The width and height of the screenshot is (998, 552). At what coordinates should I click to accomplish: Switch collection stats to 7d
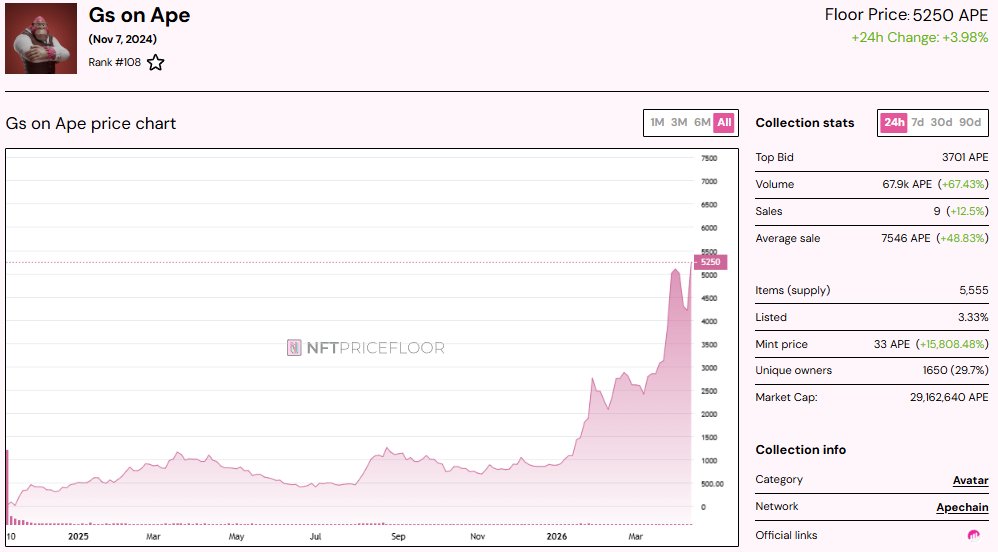(x=917, y=123)
